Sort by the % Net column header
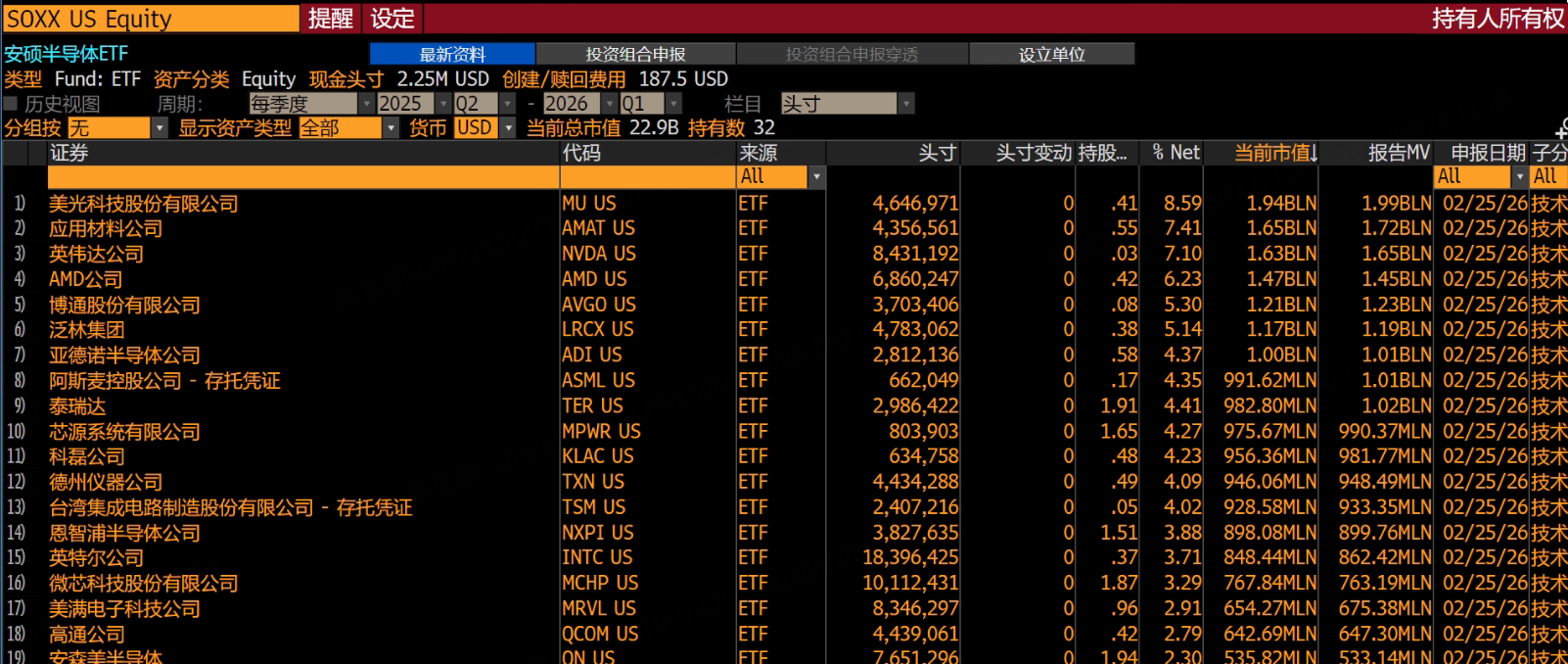Screen dimensions: 1568x664 [1172, 153]
